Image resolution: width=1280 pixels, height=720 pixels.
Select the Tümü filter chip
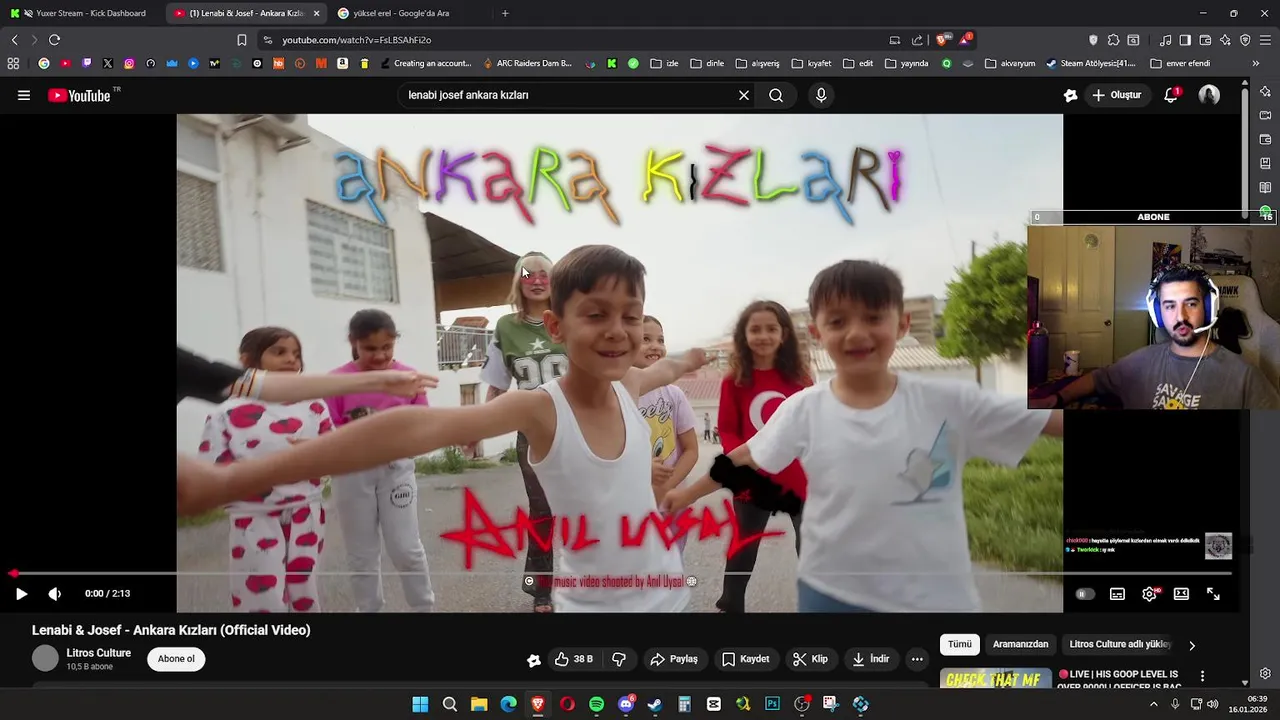pos(959,644)
